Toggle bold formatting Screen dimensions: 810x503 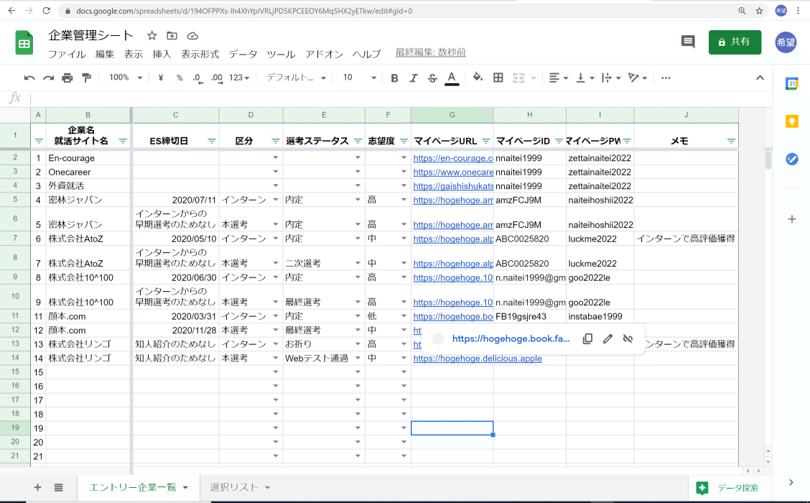394,78
